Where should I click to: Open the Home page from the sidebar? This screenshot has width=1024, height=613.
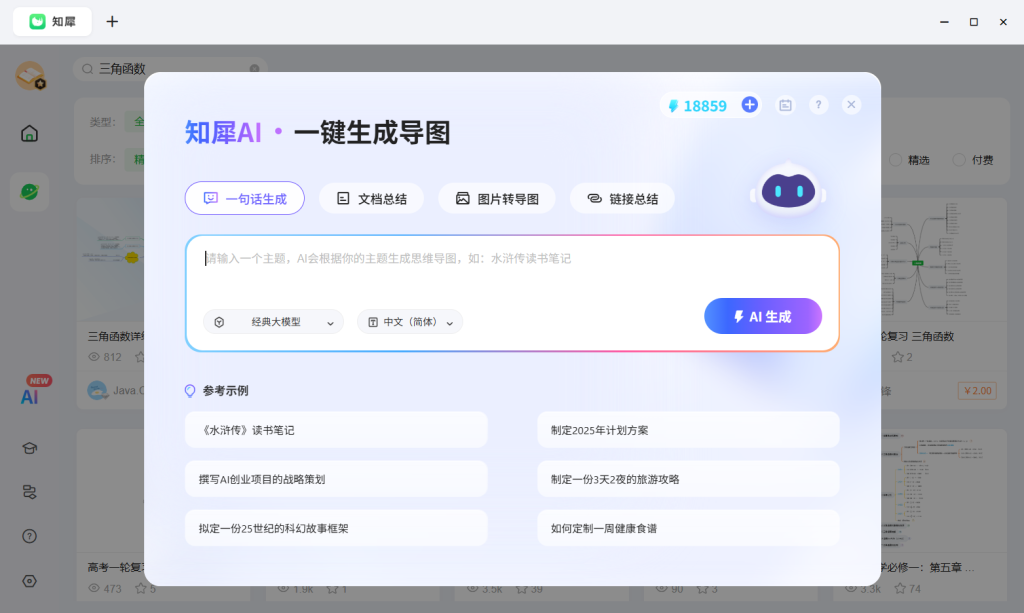(x=29, y=134)
